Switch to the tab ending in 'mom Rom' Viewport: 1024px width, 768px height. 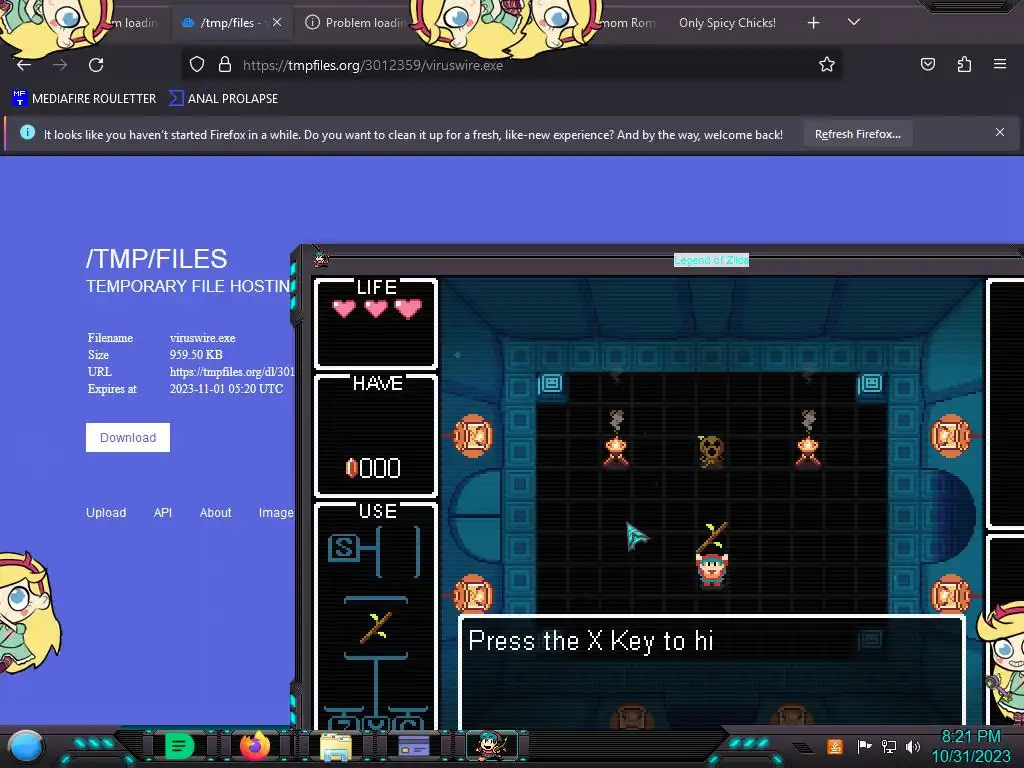point(627,23)
